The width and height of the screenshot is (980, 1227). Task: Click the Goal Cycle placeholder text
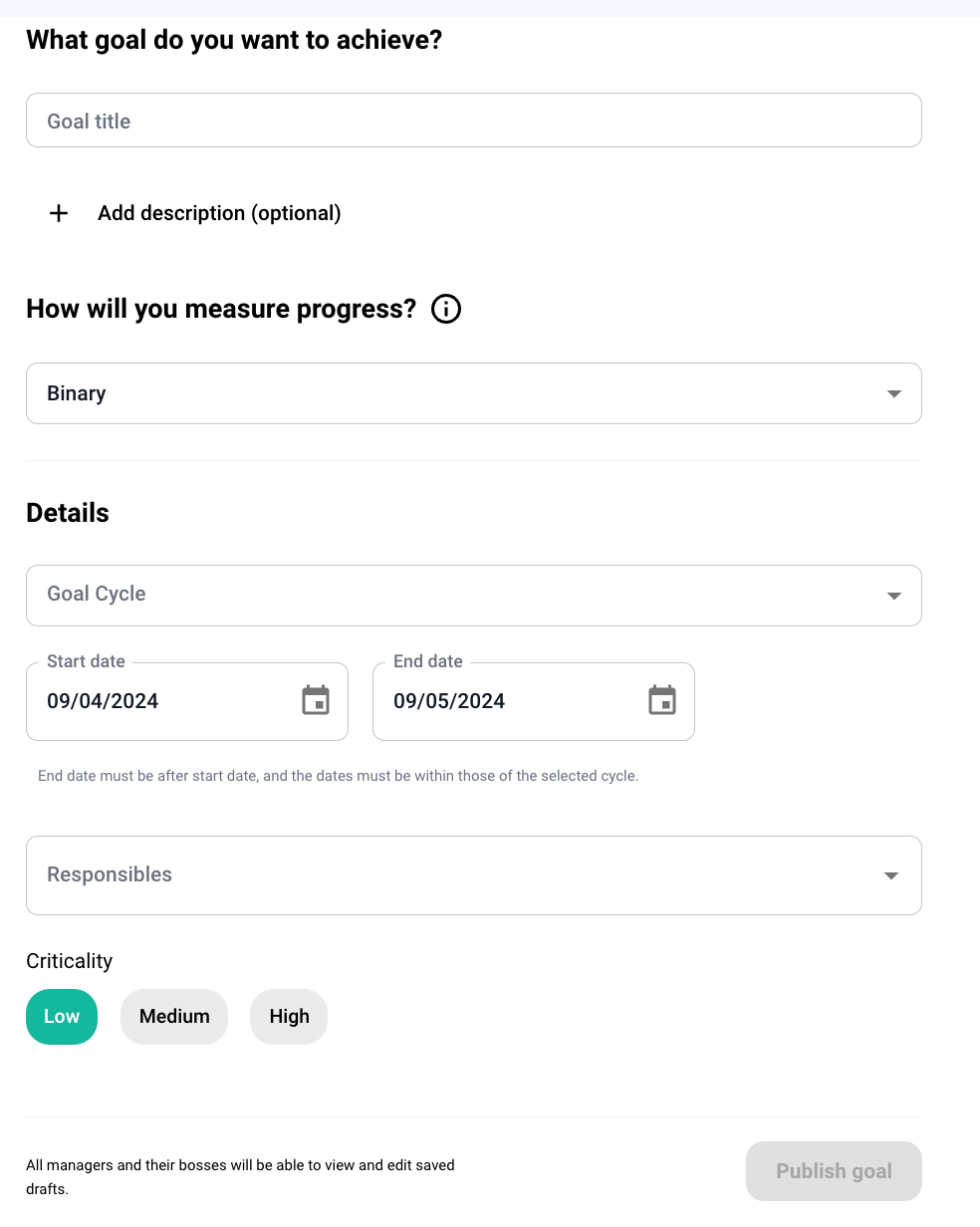pos(97,594)
